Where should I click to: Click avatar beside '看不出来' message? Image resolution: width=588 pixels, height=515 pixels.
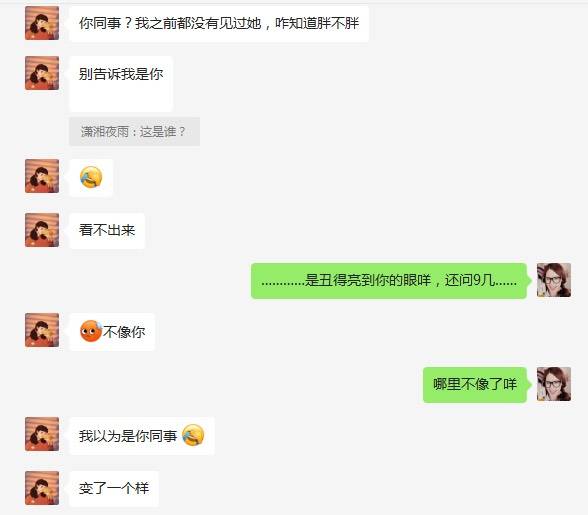(42, 230)
